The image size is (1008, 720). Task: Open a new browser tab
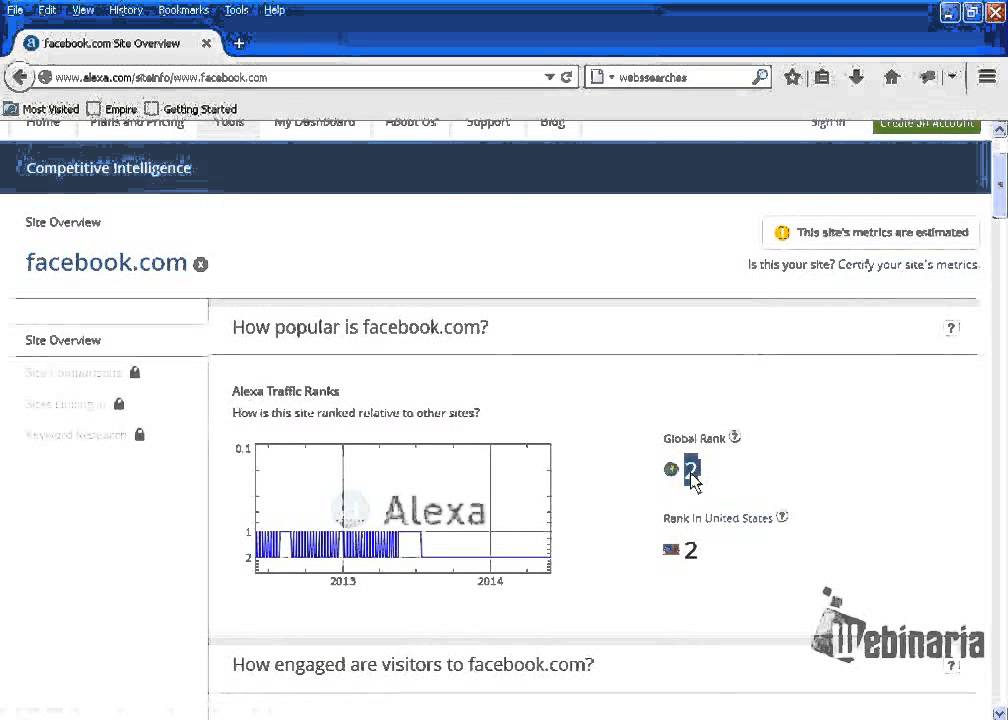click(239, 44)
